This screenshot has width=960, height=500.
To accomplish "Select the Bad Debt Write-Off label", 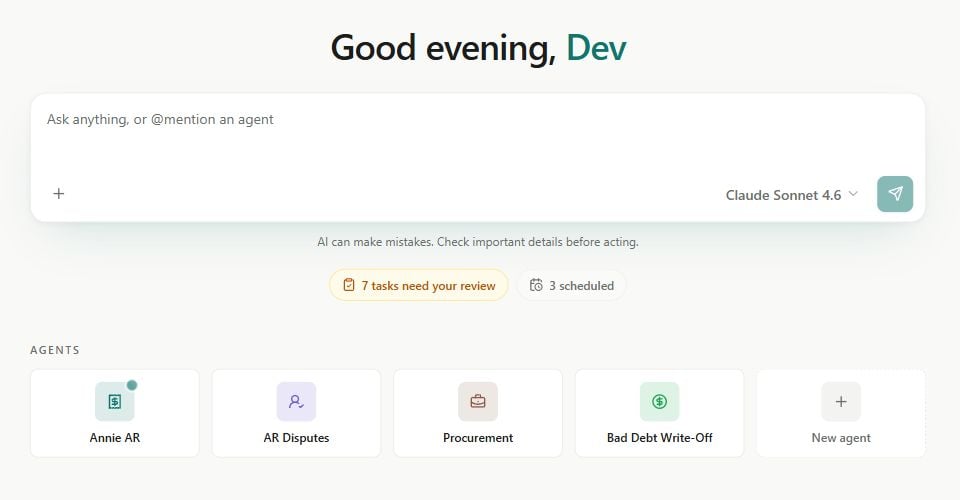I will (x=659, y=438).
